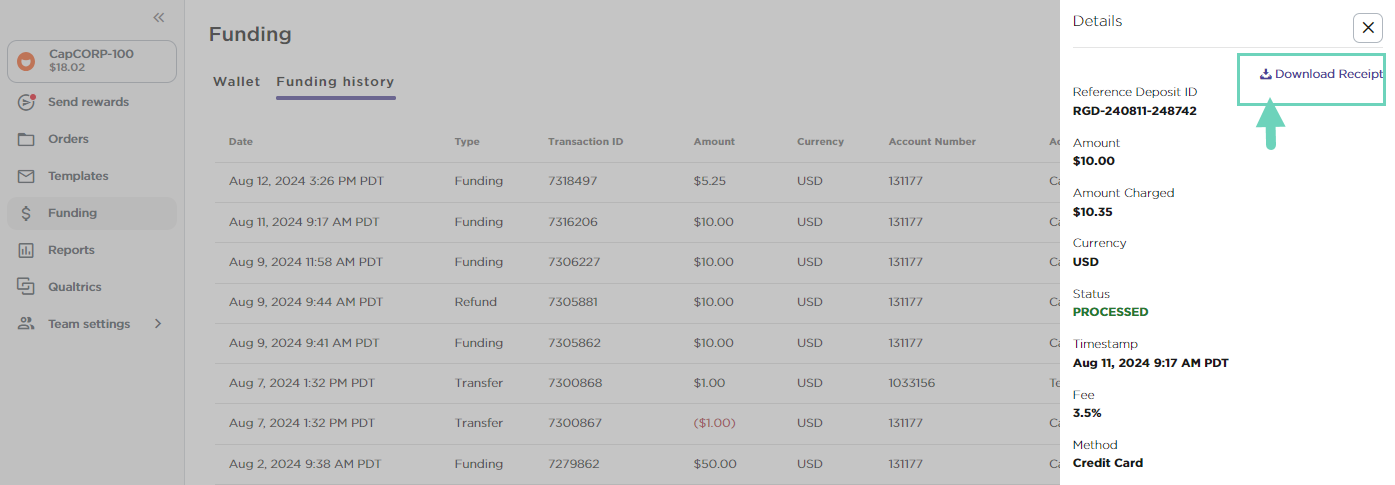This screenshot has height=485, width=1395.
Task: Open Reports chart icon
Action: pyautogui.click(x=27, y=250)
